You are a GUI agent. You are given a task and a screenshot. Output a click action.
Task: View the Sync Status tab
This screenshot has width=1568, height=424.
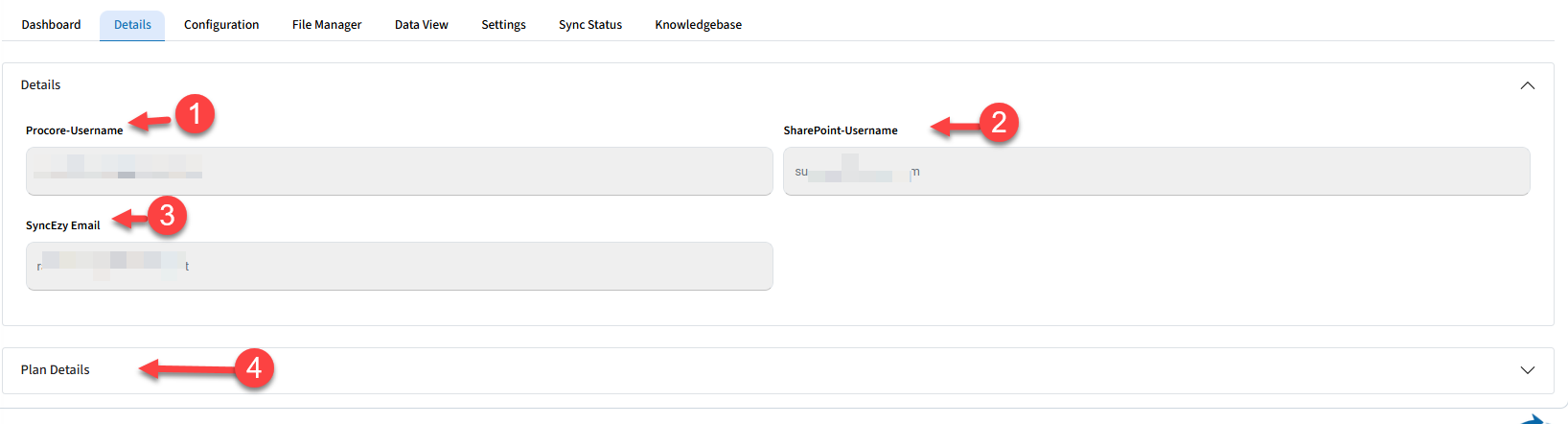(x=590, y=25)
